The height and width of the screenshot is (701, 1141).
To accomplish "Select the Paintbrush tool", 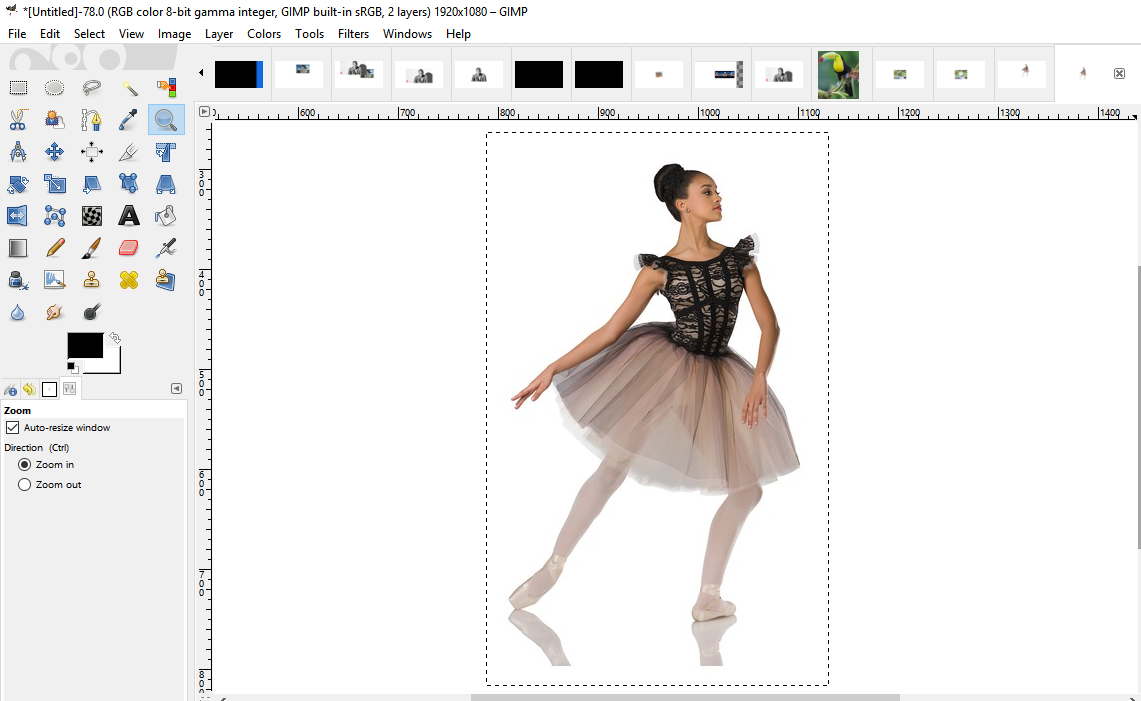I will [x=92, y=247].
